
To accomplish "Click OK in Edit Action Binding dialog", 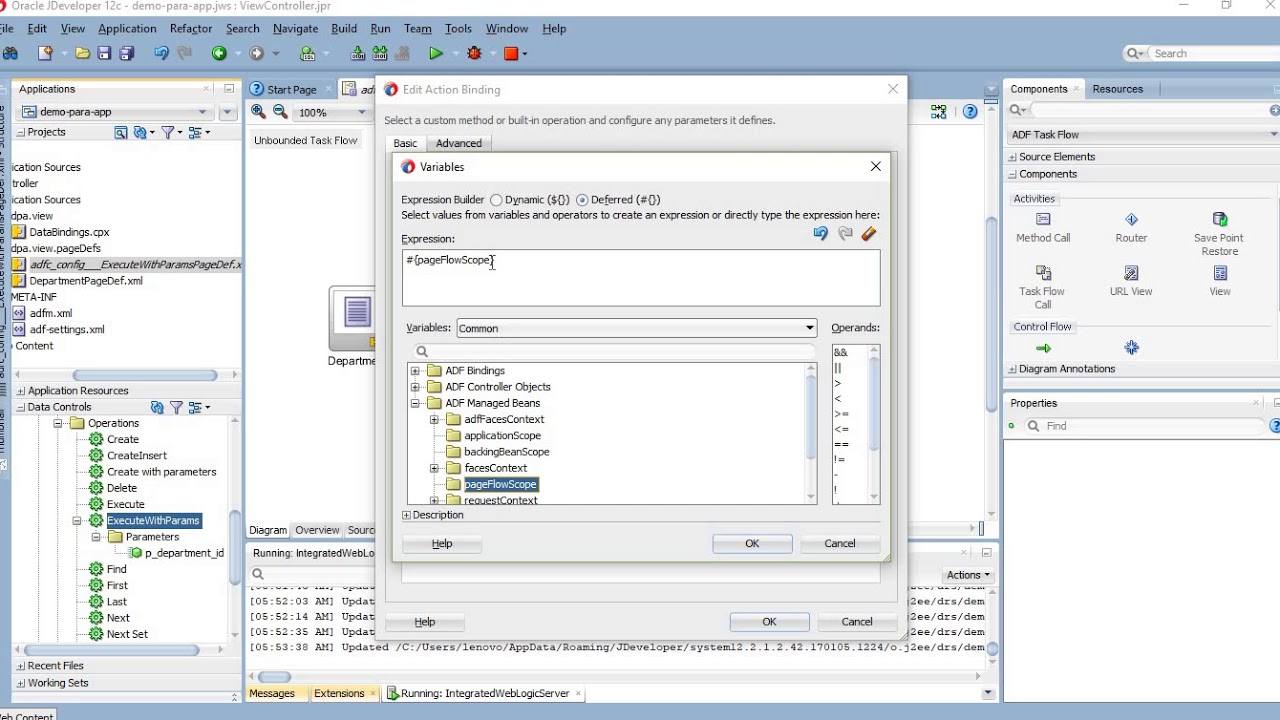I will [x=769, y=622].
